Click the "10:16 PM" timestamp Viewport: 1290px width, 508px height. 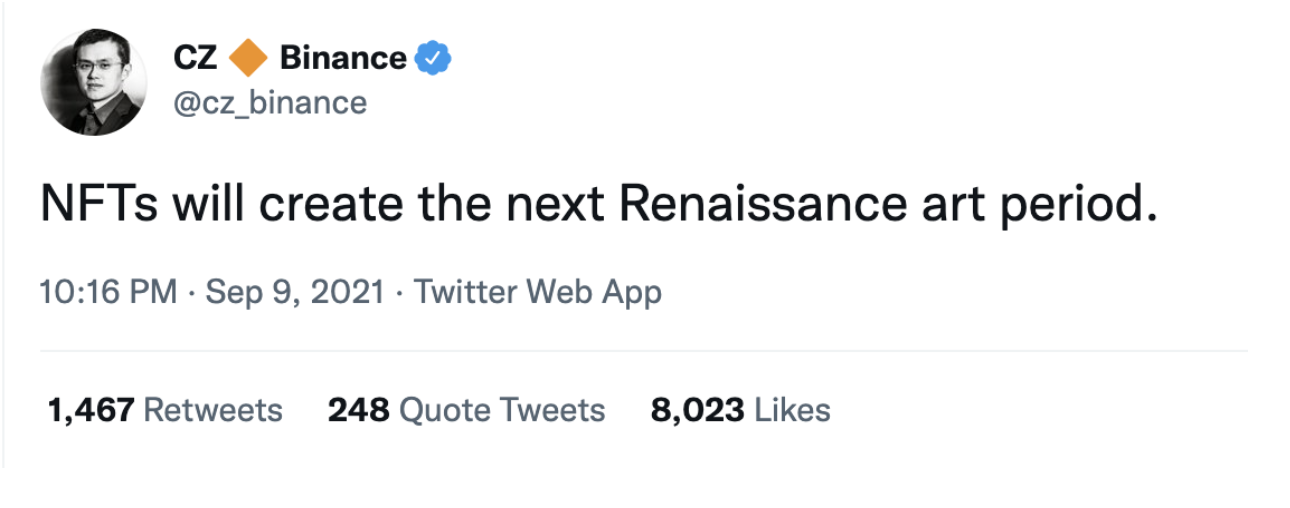pyautogui.click(x=109, y=292)
